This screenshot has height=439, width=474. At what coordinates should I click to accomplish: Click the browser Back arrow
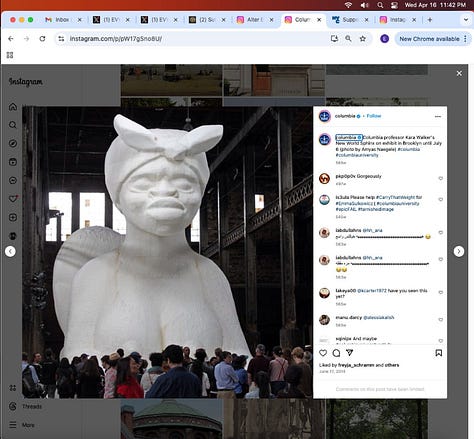[11, 39]
